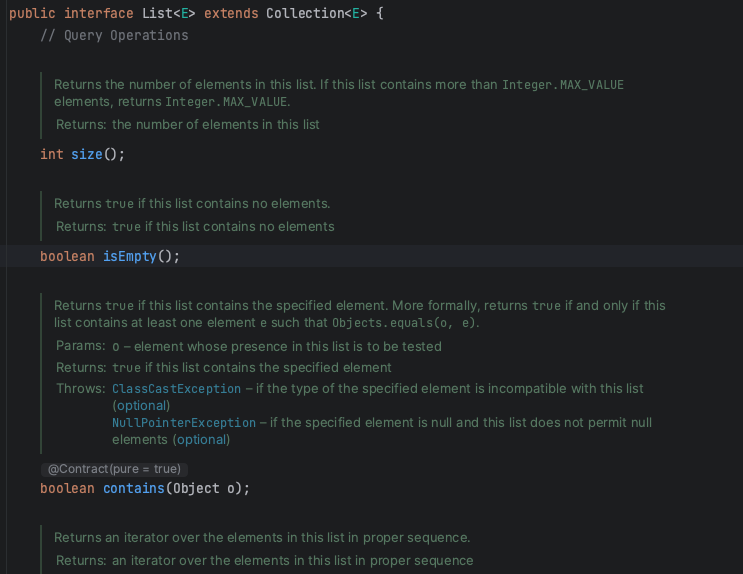
Task: Click the Collection type in extends clause
Action: click(x=305, y=14)
